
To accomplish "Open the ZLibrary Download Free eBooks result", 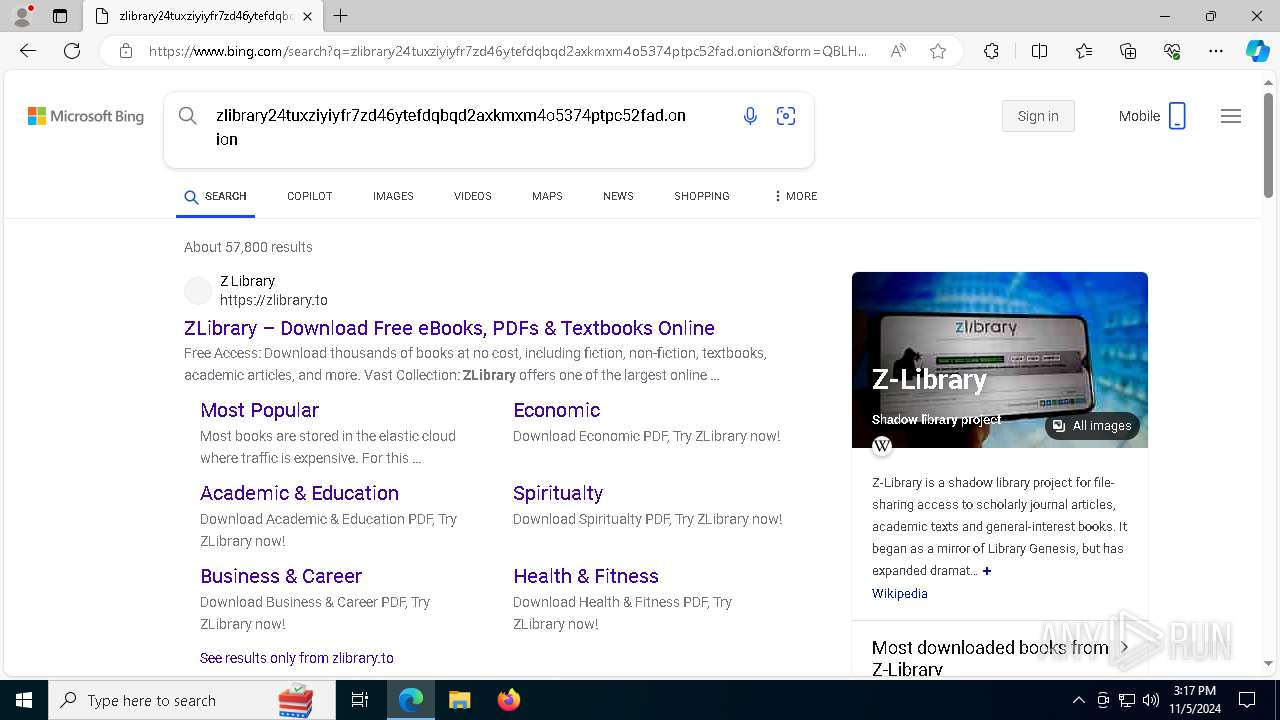I will [449, 328].
